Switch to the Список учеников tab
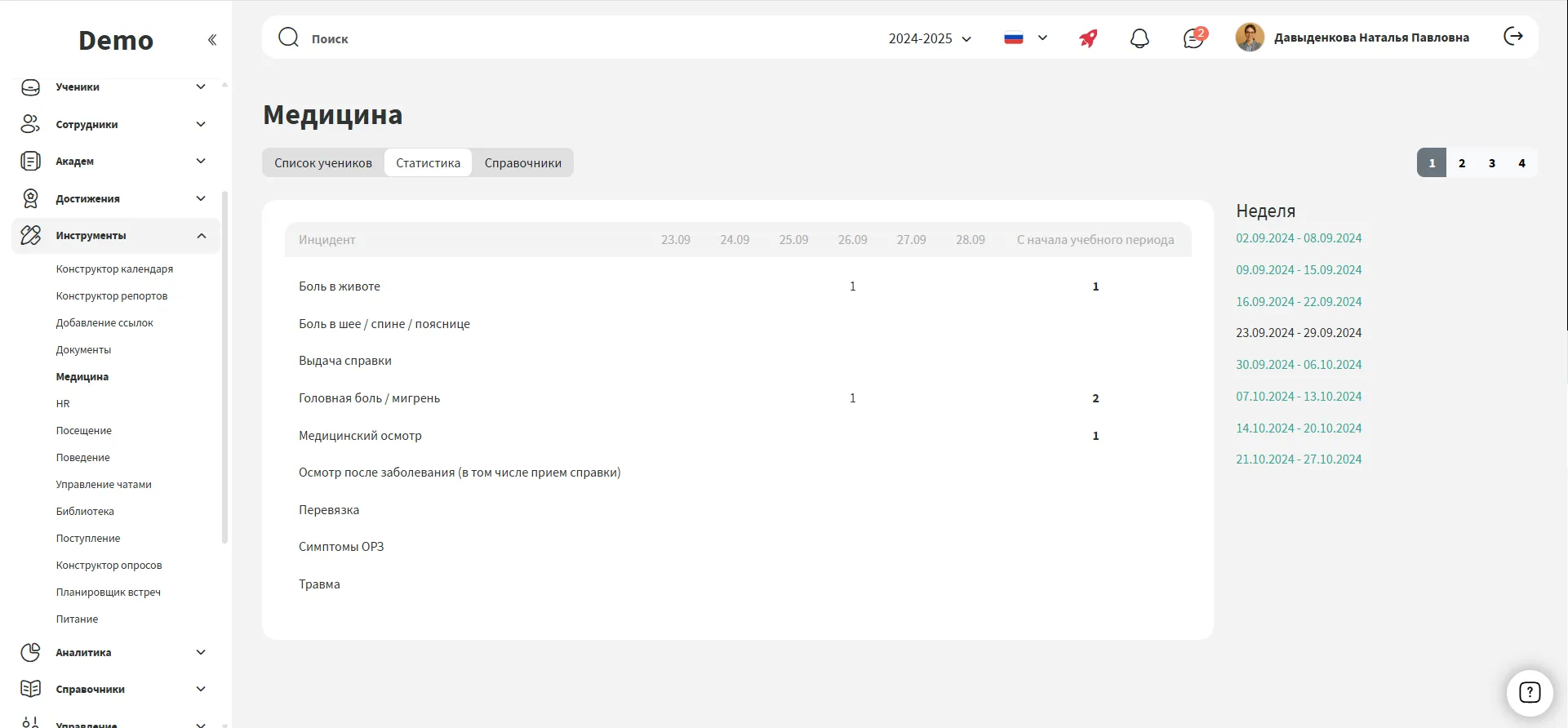 tap(323, 163)
